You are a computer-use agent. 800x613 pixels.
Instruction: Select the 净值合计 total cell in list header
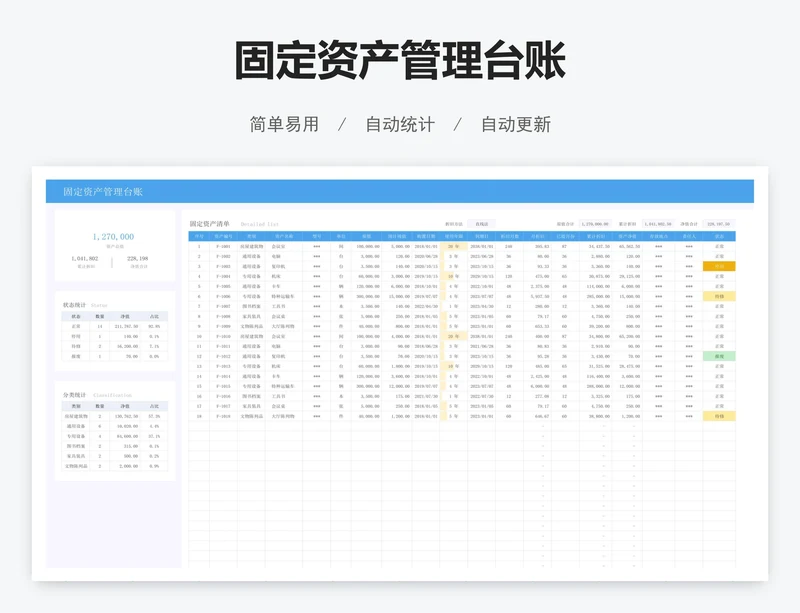[719, 224]
